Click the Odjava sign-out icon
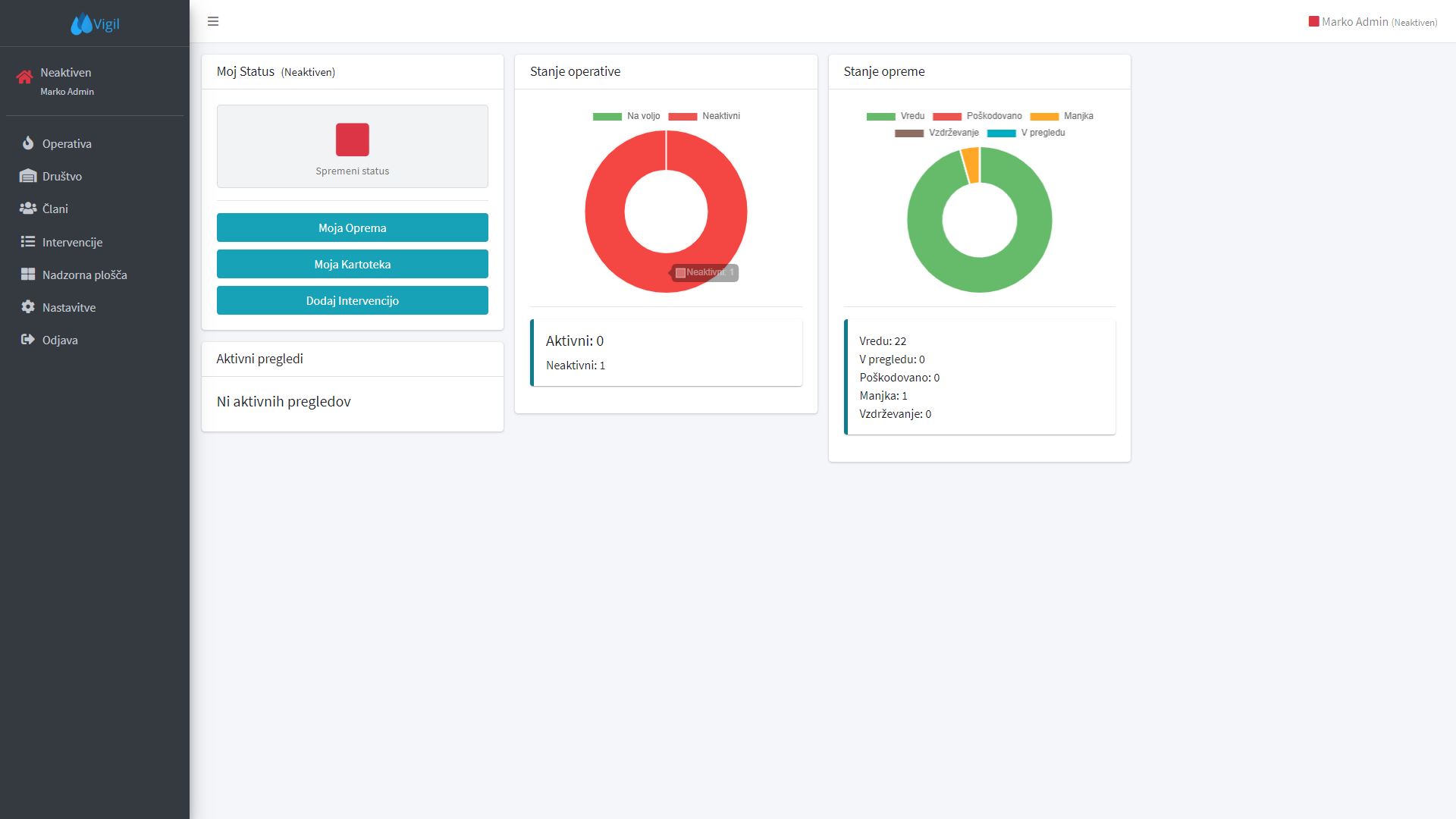 tap(28, 340)
